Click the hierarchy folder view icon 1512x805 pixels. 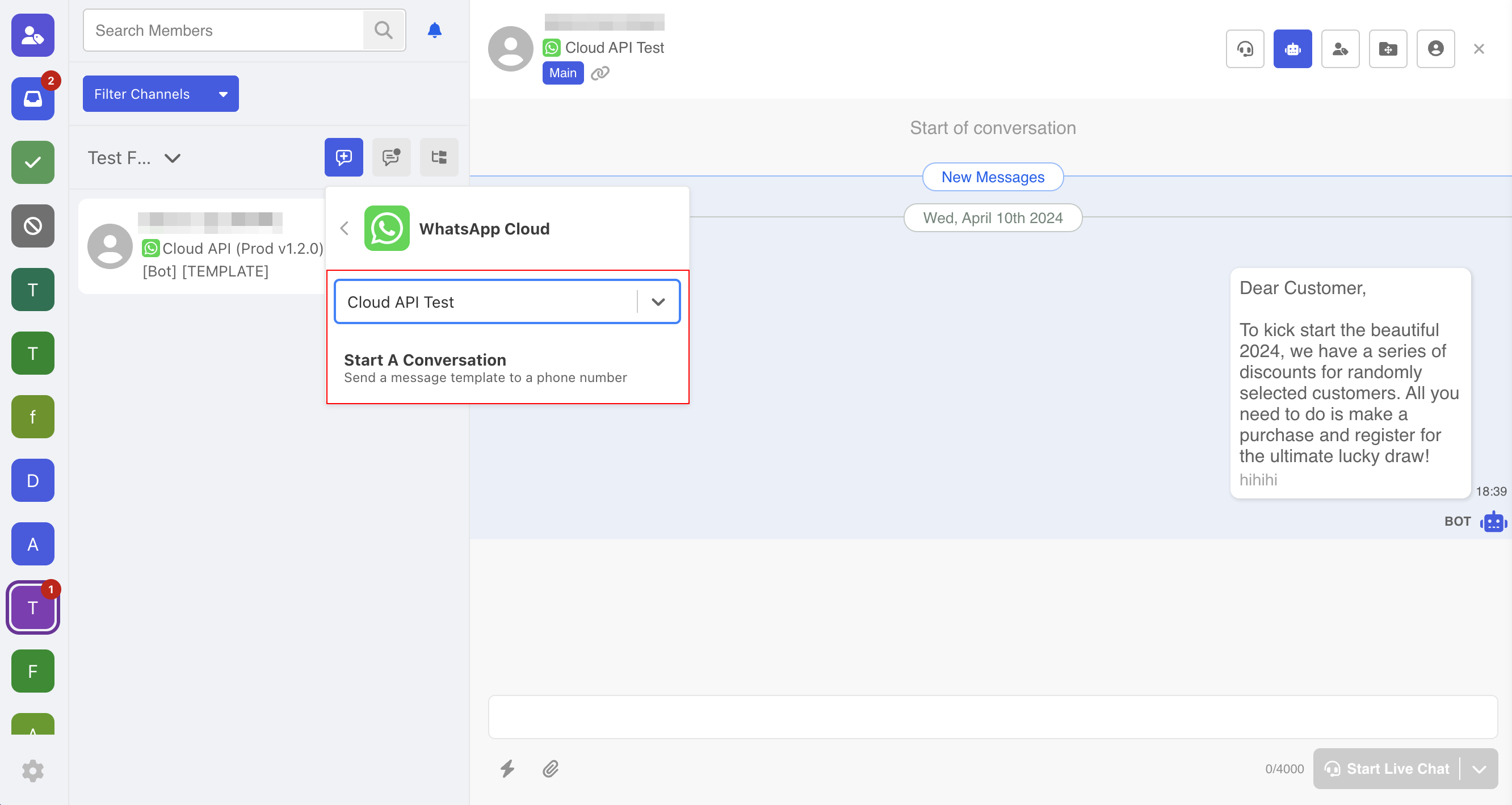[439, 157]
